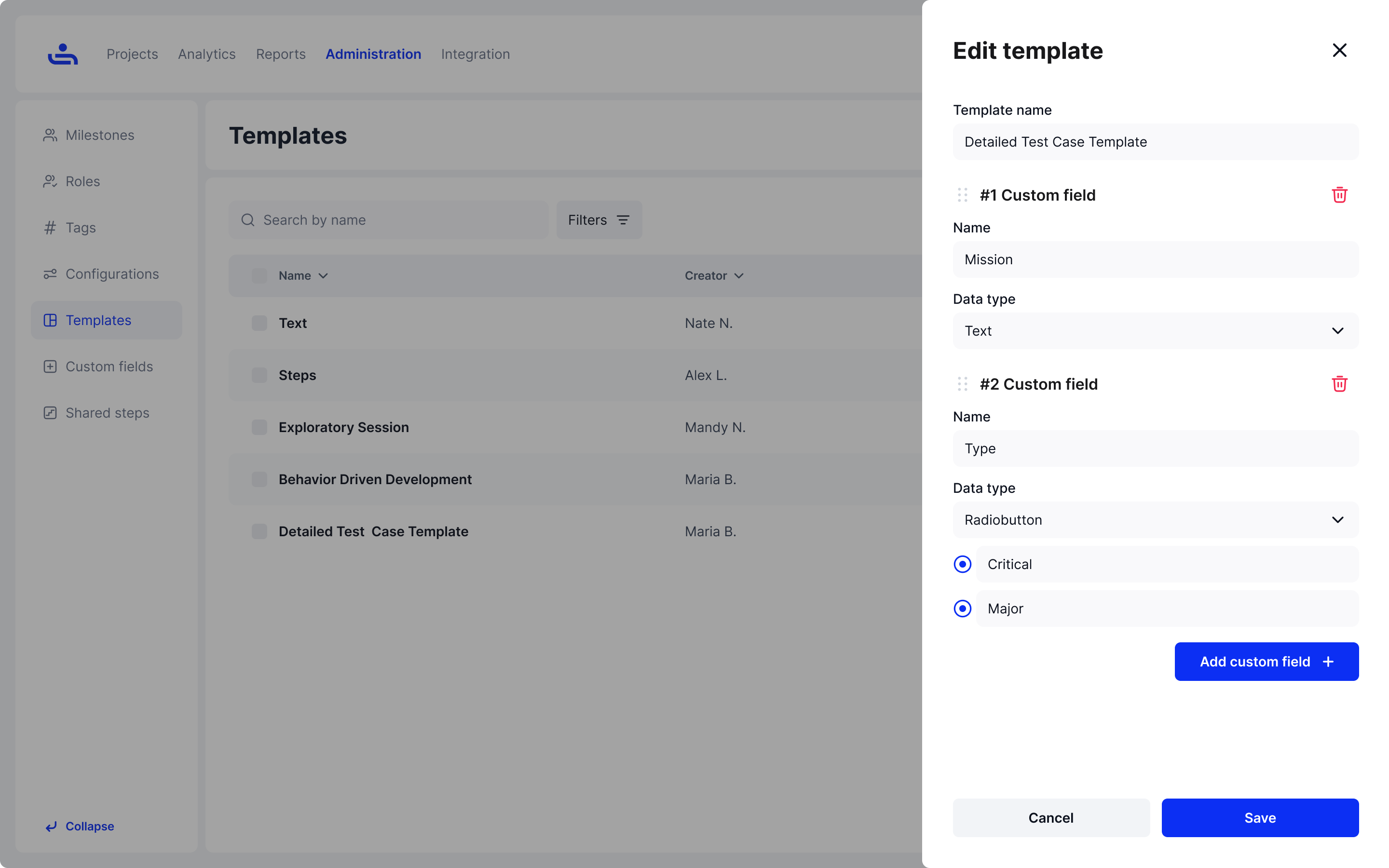Image resolution: width=1389 pixels, height=868 pixels.
Task: Grab the drag handle of #2 Custom field
Action: pos(963,384)
